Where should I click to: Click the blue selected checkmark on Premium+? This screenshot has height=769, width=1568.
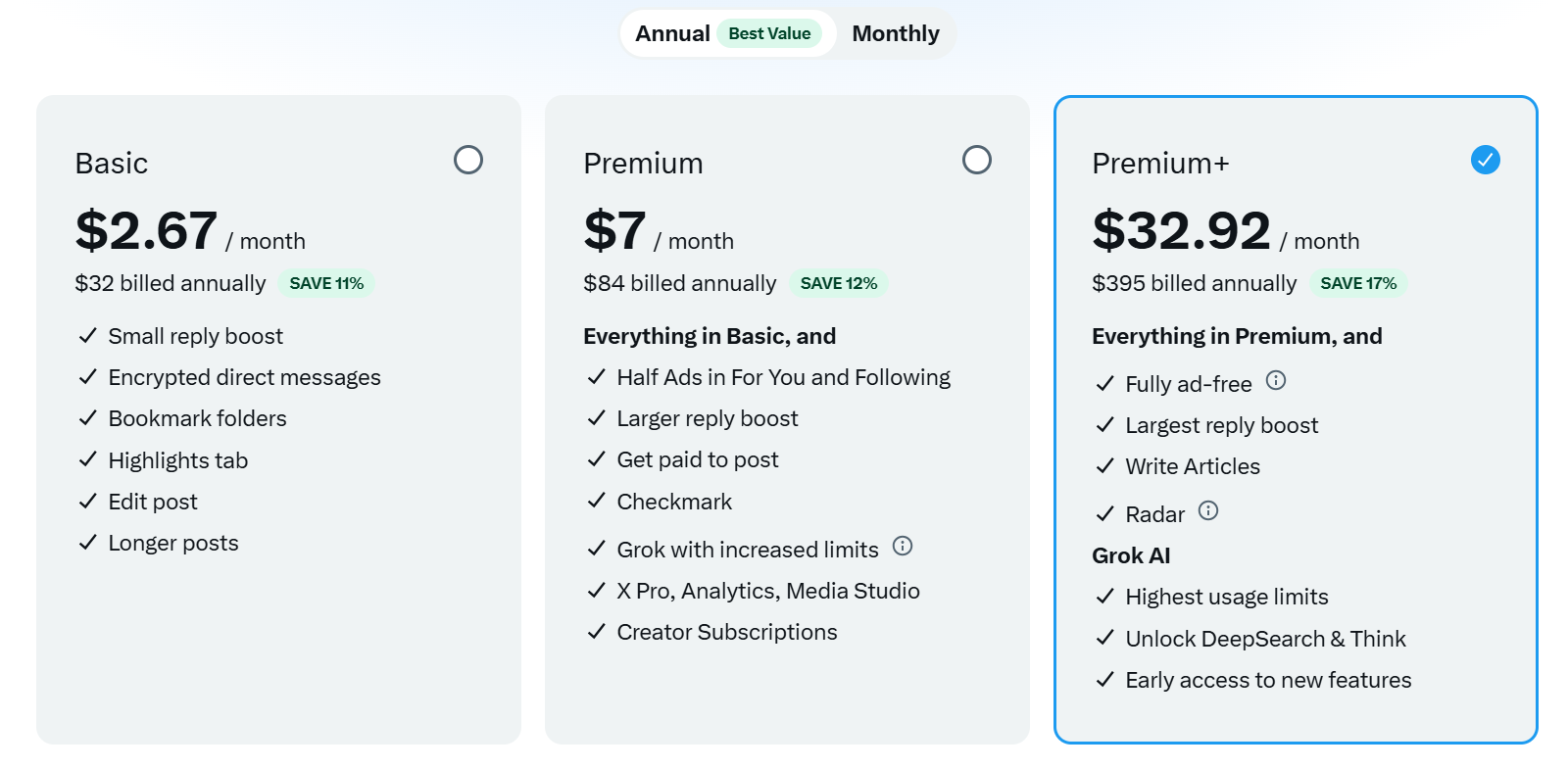(x=1485, y=159)
